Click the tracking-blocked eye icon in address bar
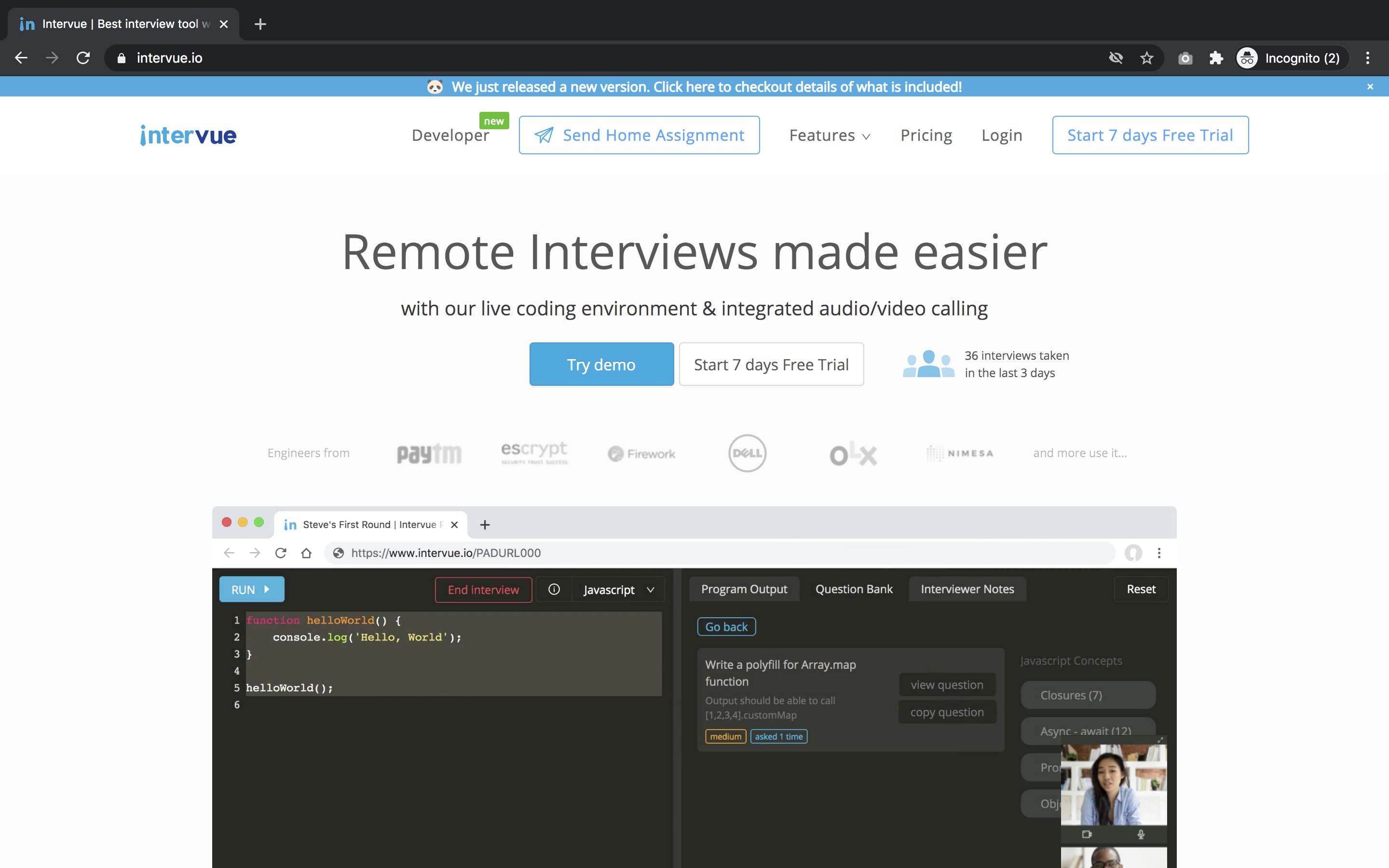The height and width of the screenshot is (868, 1389). 1115,58
